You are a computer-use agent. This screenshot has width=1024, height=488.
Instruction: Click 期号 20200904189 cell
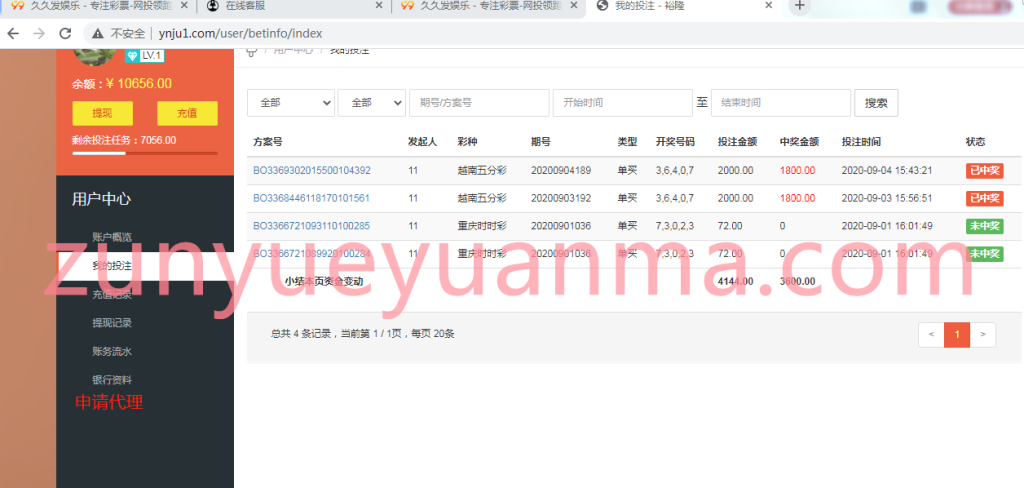click(x=561, y=171)
